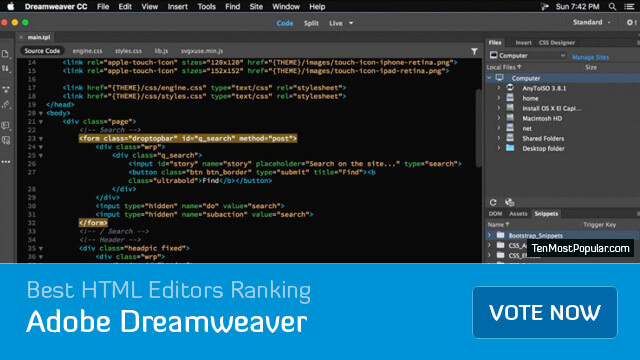Collapse the wrp div at line 24
The image size is (640, 360).
click(x=41, y=147)
